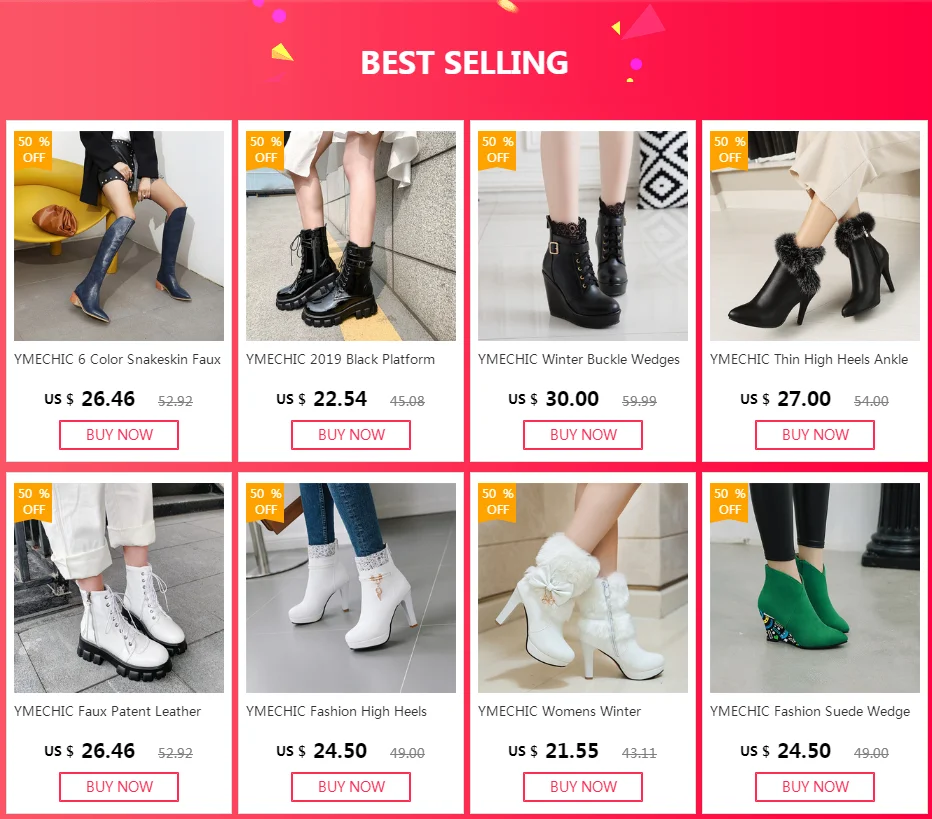Open the white patent lace-up boots image
This screenshot has height=819, width=932.
(x=119, y=588)
